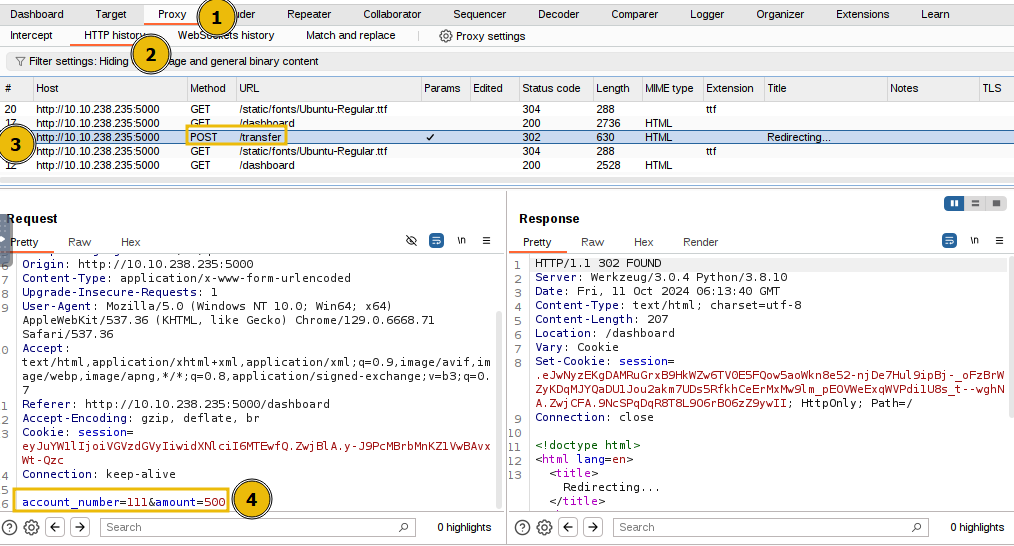Toggle \n display in the Request panel

coord(462,241)
